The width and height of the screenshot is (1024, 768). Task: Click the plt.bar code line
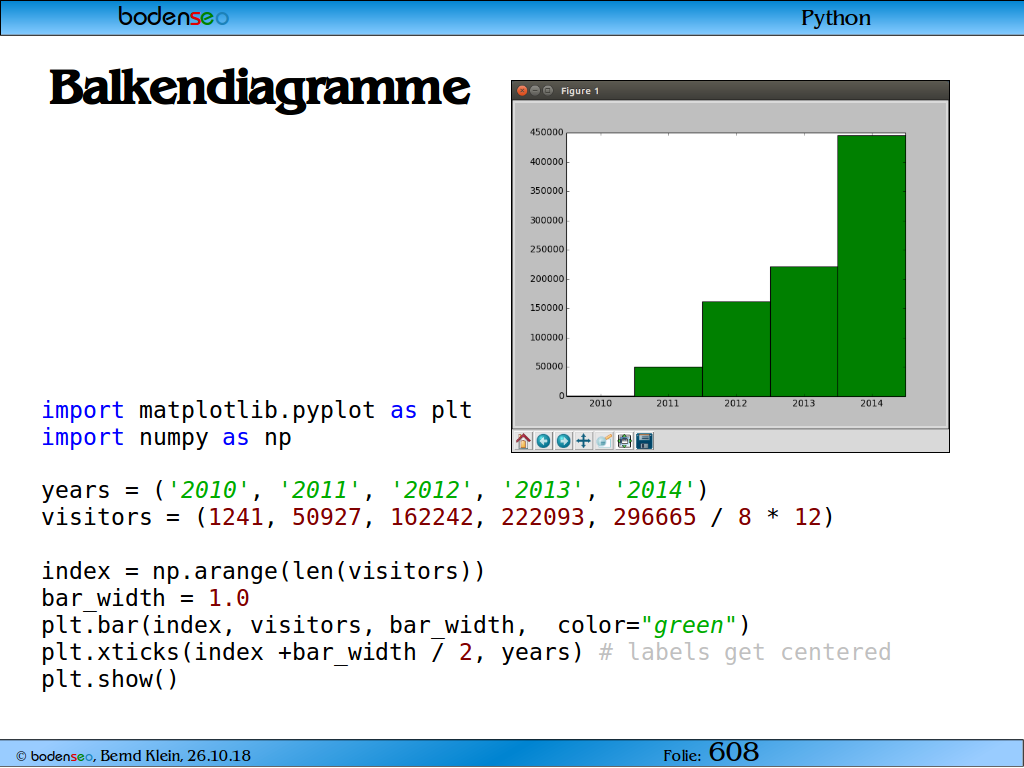pos(396,625)
